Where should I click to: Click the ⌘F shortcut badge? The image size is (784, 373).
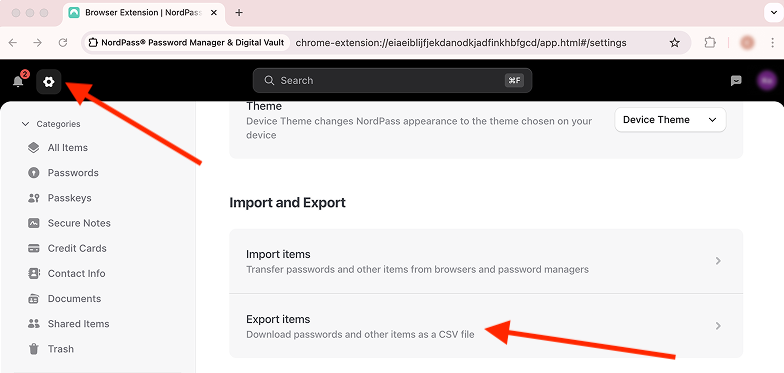click(514, 80)
